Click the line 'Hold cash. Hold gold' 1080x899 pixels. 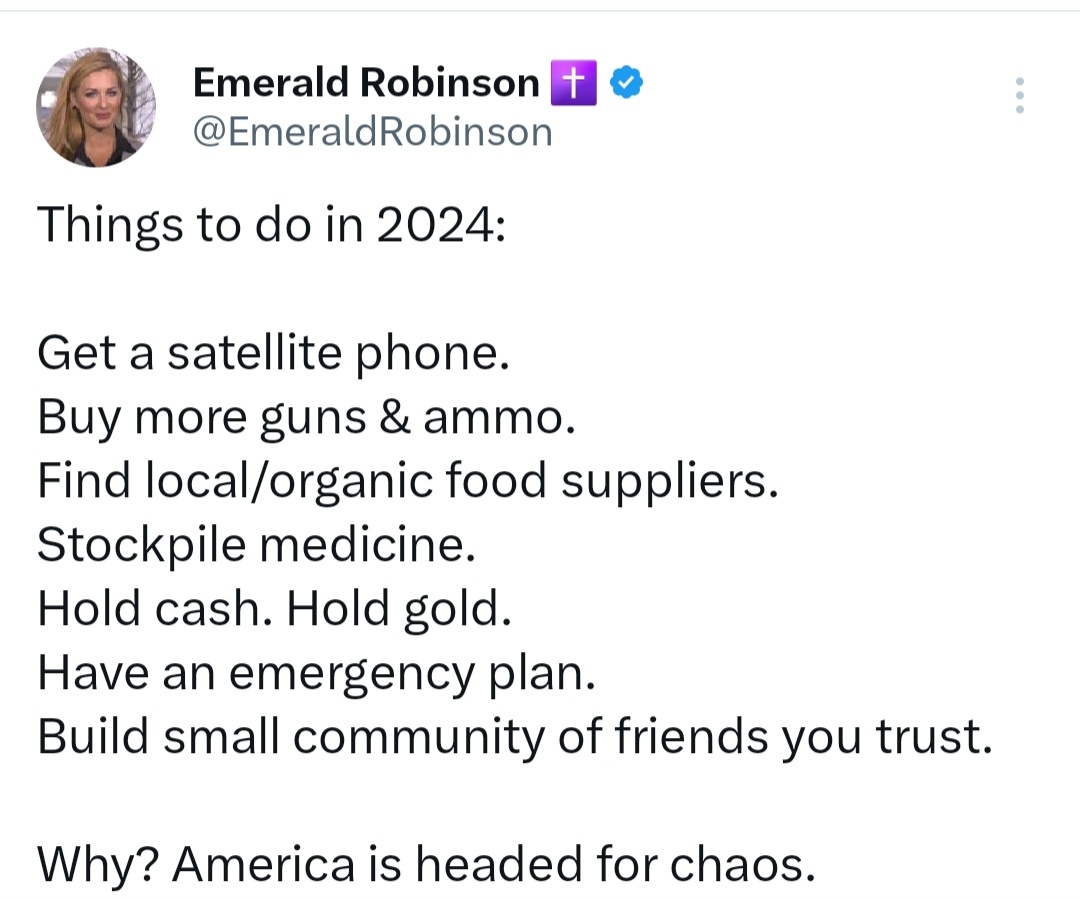(275, 608)
